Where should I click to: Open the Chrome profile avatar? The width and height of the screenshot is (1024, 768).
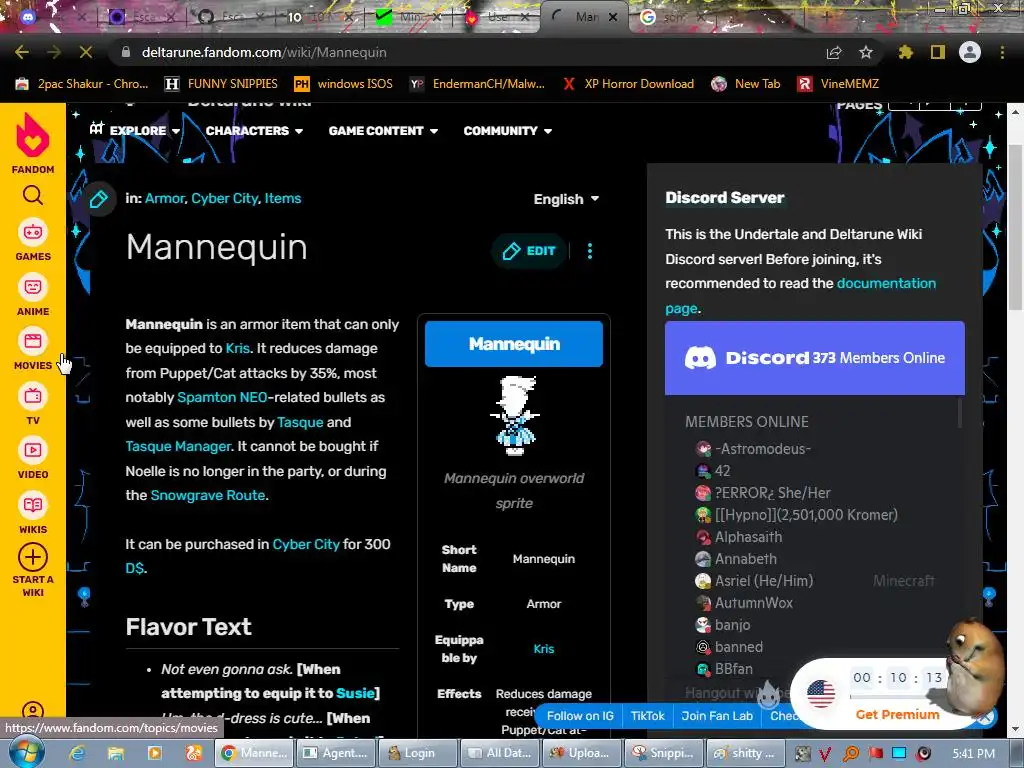coord(970,52)
